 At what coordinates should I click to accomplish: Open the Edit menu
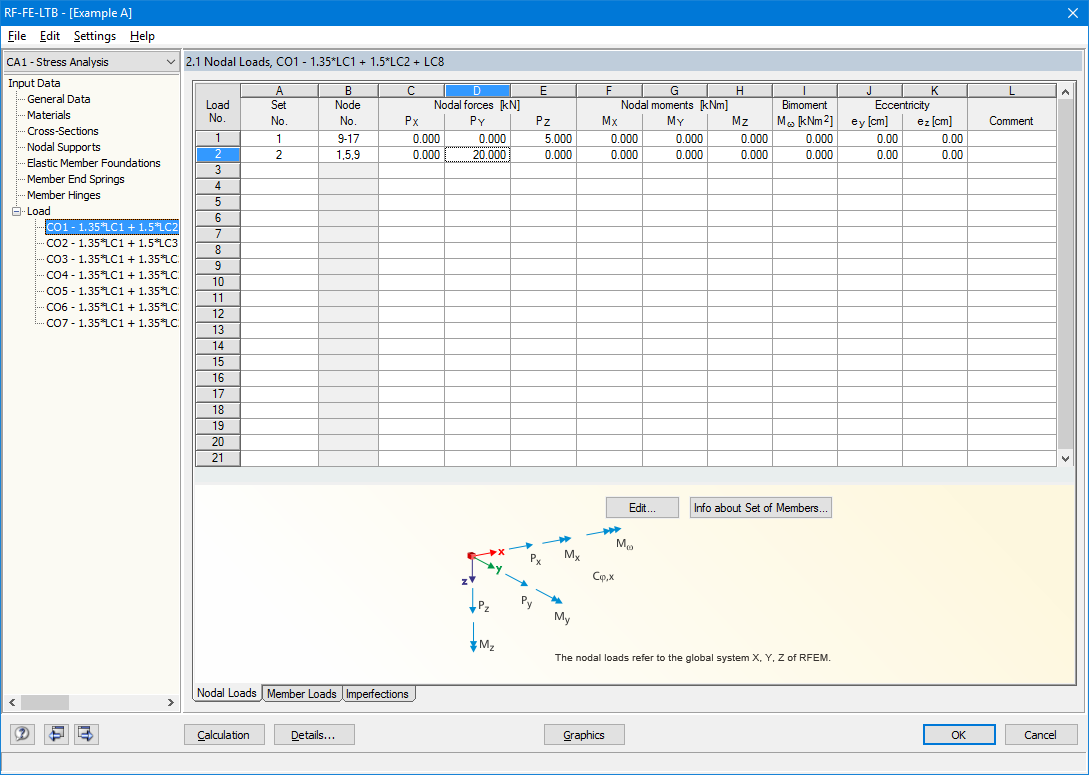tap(50, 36)
